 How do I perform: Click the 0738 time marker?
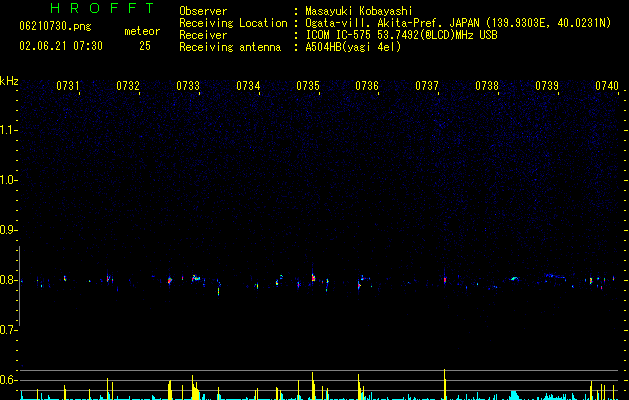pyautogui.click(x=487, y=86)
